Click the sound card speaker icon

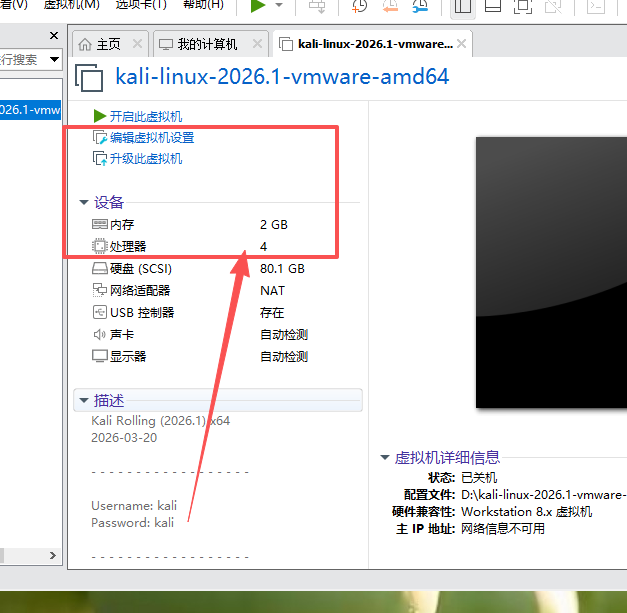coord(99,334)
